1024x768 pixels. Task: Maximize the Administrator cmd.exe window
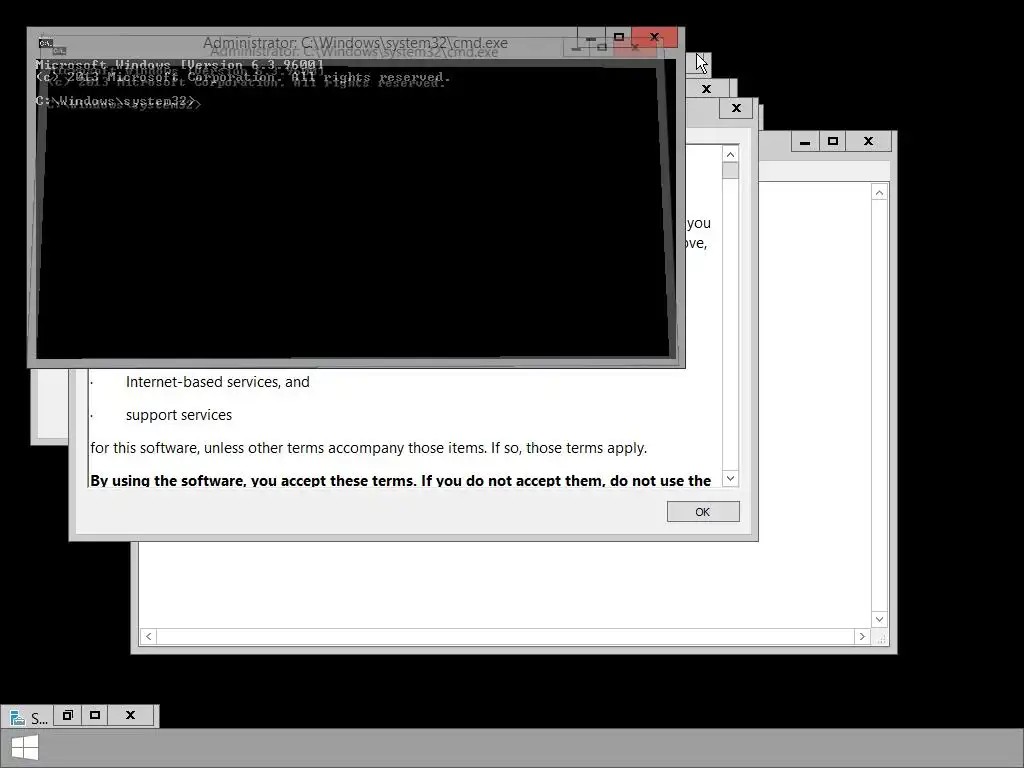tap(618, 37)
